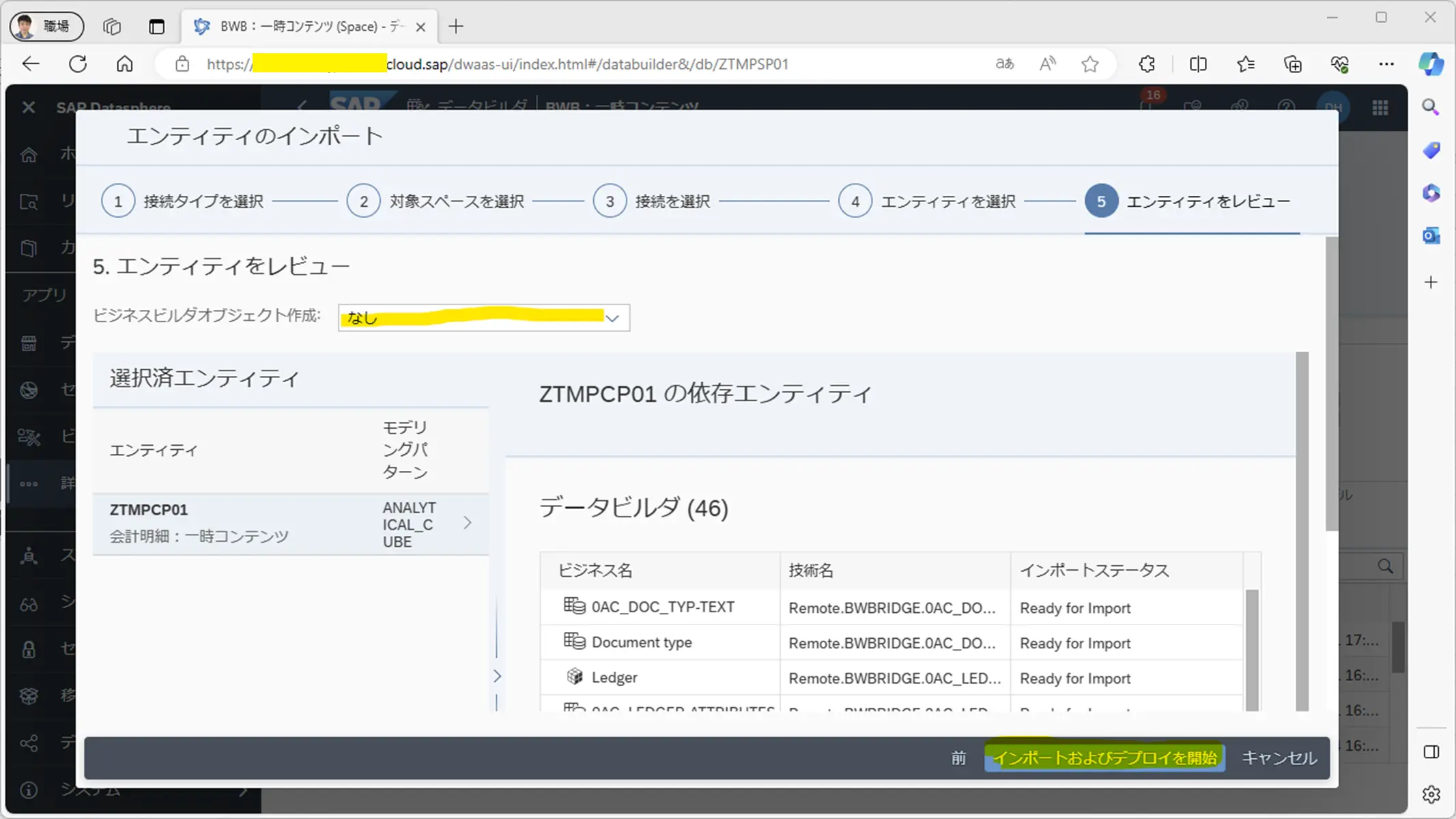Click site lock icon in address bar

pyautogui.click(x=182, y=64)
